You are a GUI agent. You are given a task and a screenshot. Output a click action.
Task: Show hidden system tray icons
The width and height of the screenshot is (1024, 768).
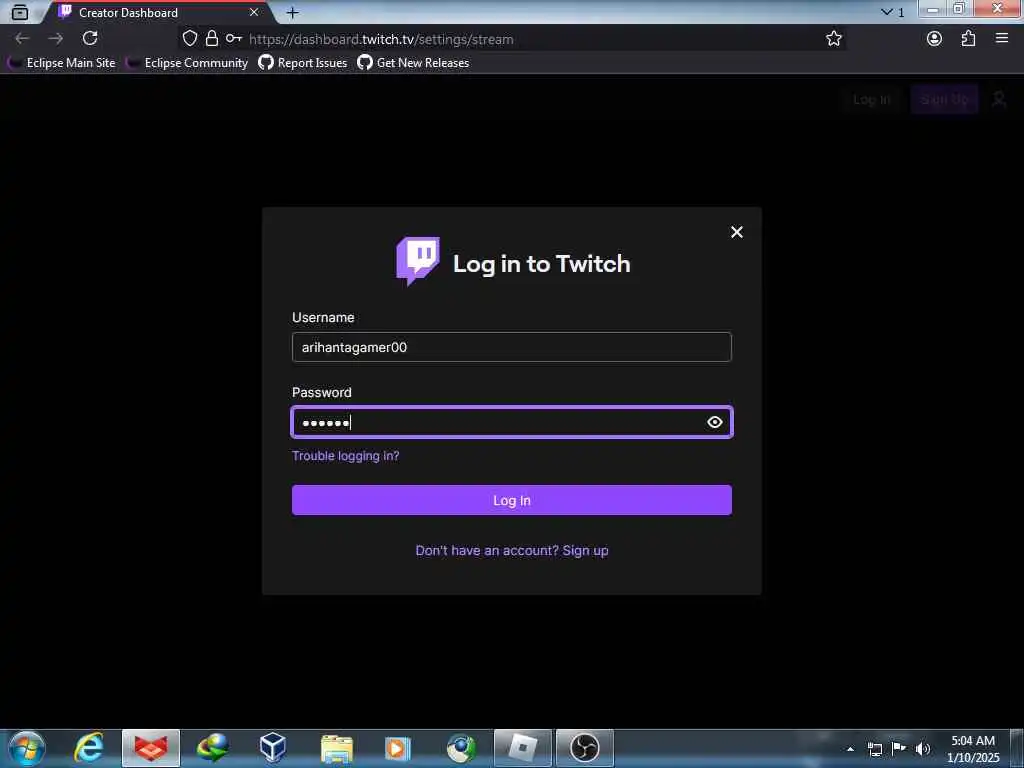pos(850,749)
